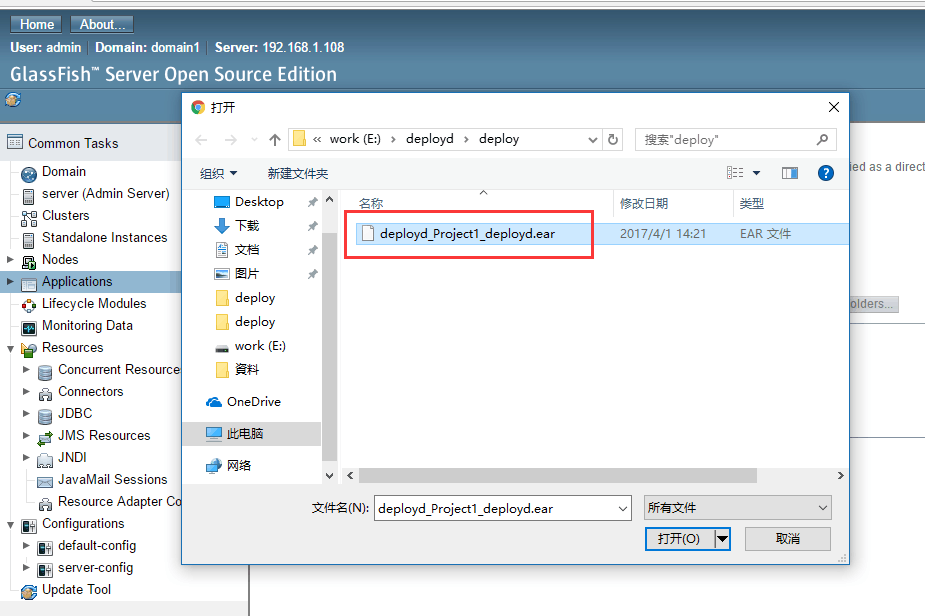This screenshot has height=616, width=925.
Task: Click the Update Tool icon
Action: 28,592
